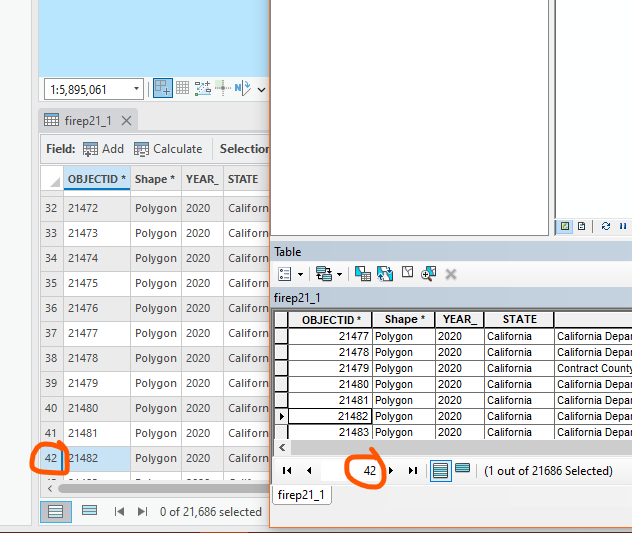The image size is (632, 533).
Task: Show all records in ArcMap table
Action: [x=441, y=471]
